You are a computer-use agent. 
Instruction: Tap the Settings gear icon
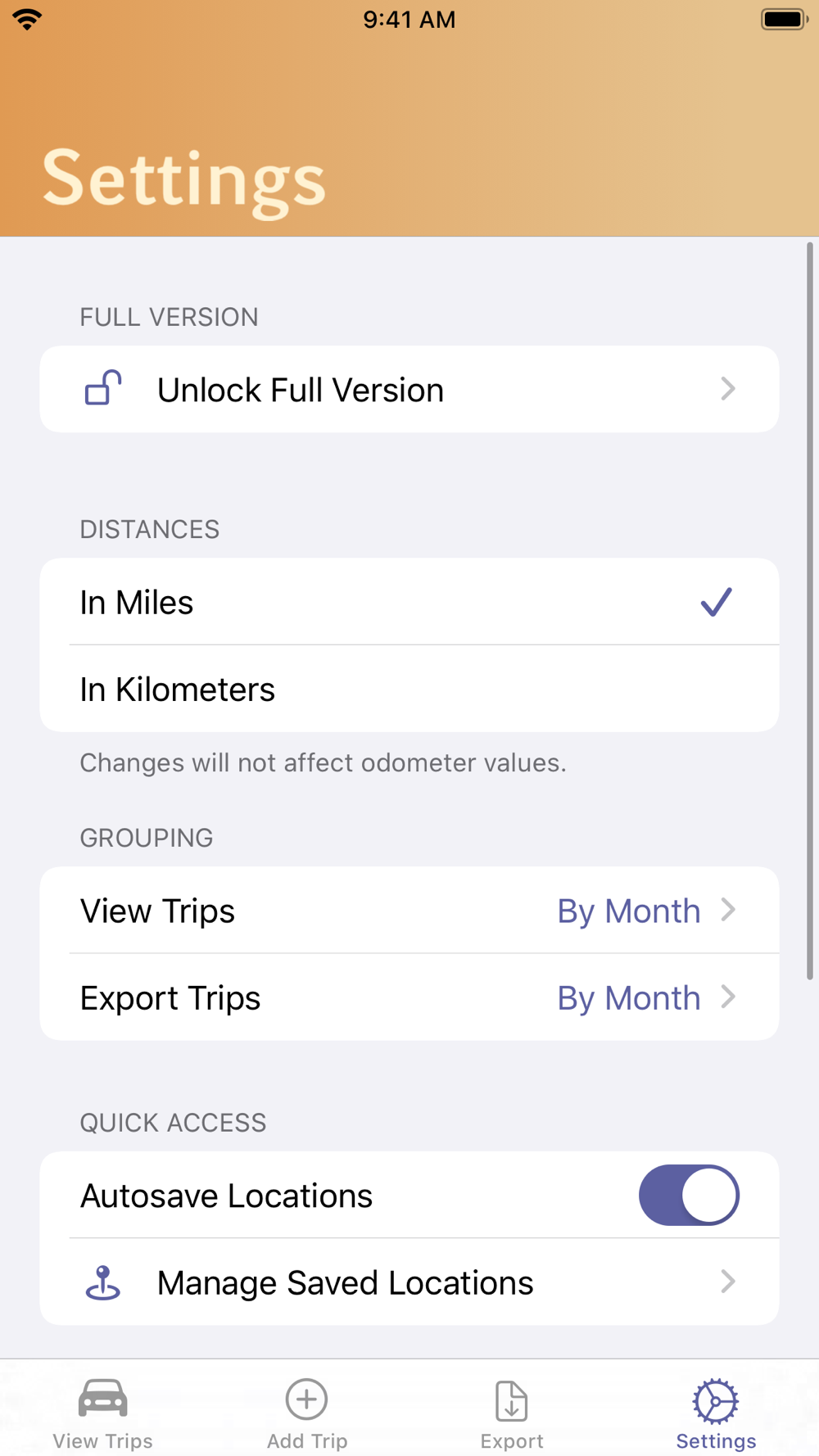(716, 1401)
